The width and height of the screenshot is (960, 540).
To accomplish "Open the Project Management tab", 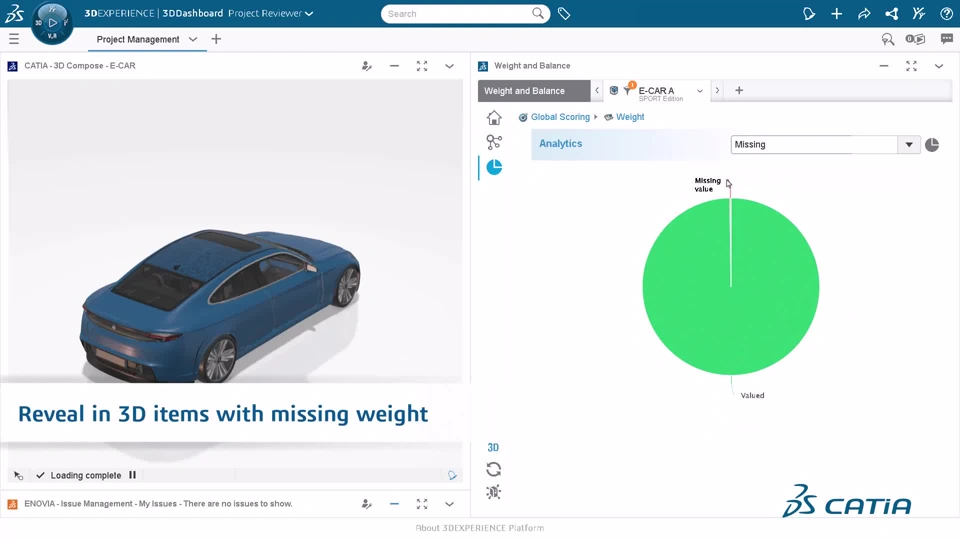I will point(138,39).
